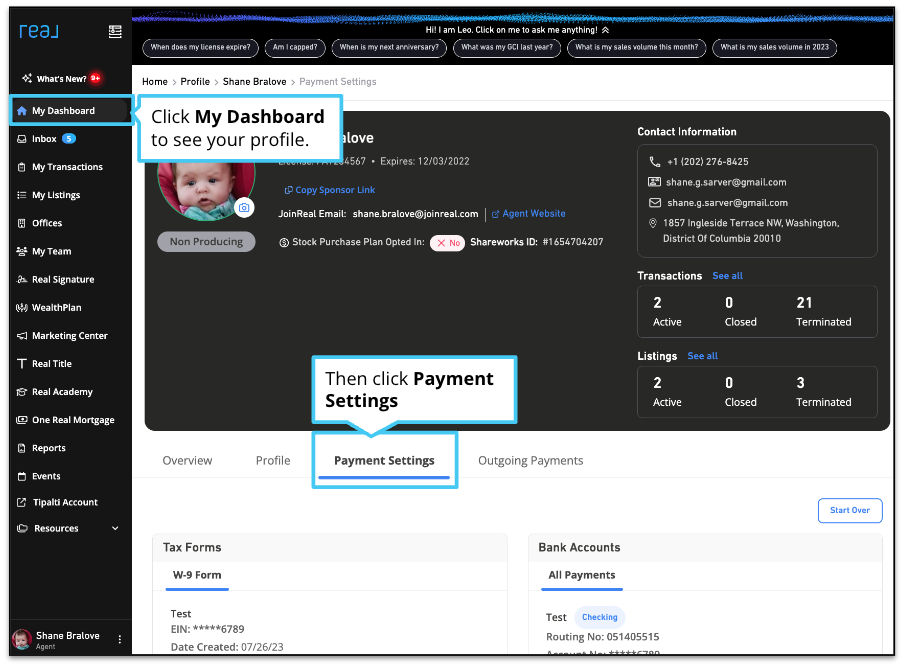This screenshot has width=906, height=666.
Task: Open My Listings
Action: click(55, 195)
